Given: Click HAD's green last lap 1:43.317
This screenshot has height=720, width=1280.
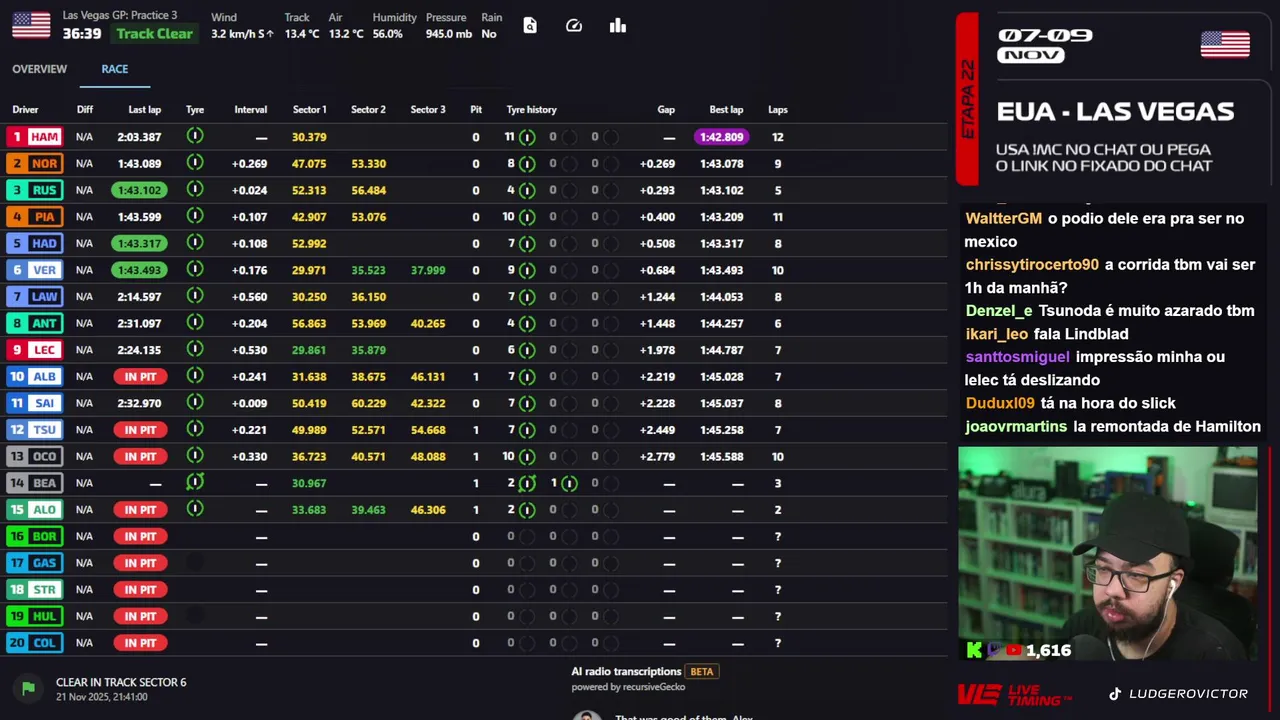Looking at the screenshot, I should point(139,243).
